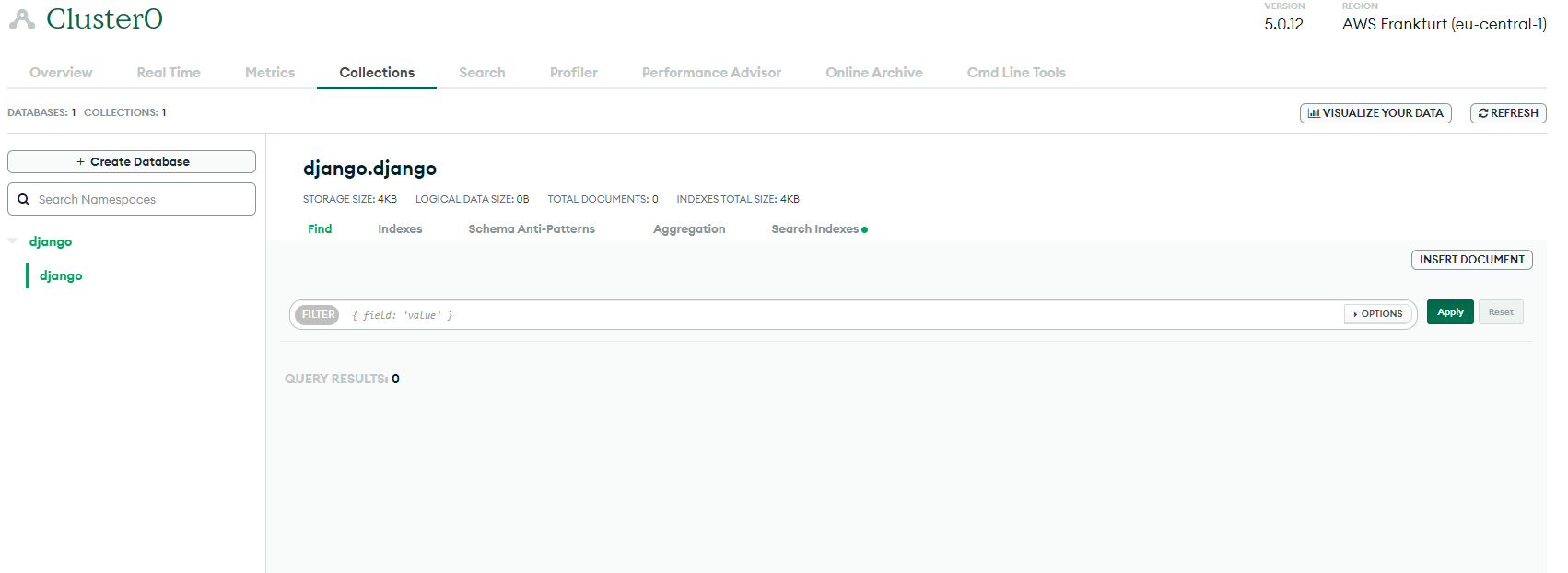Open the Profiler tab
Viewport: 1568px width, 573px height.
coord(574,73)
